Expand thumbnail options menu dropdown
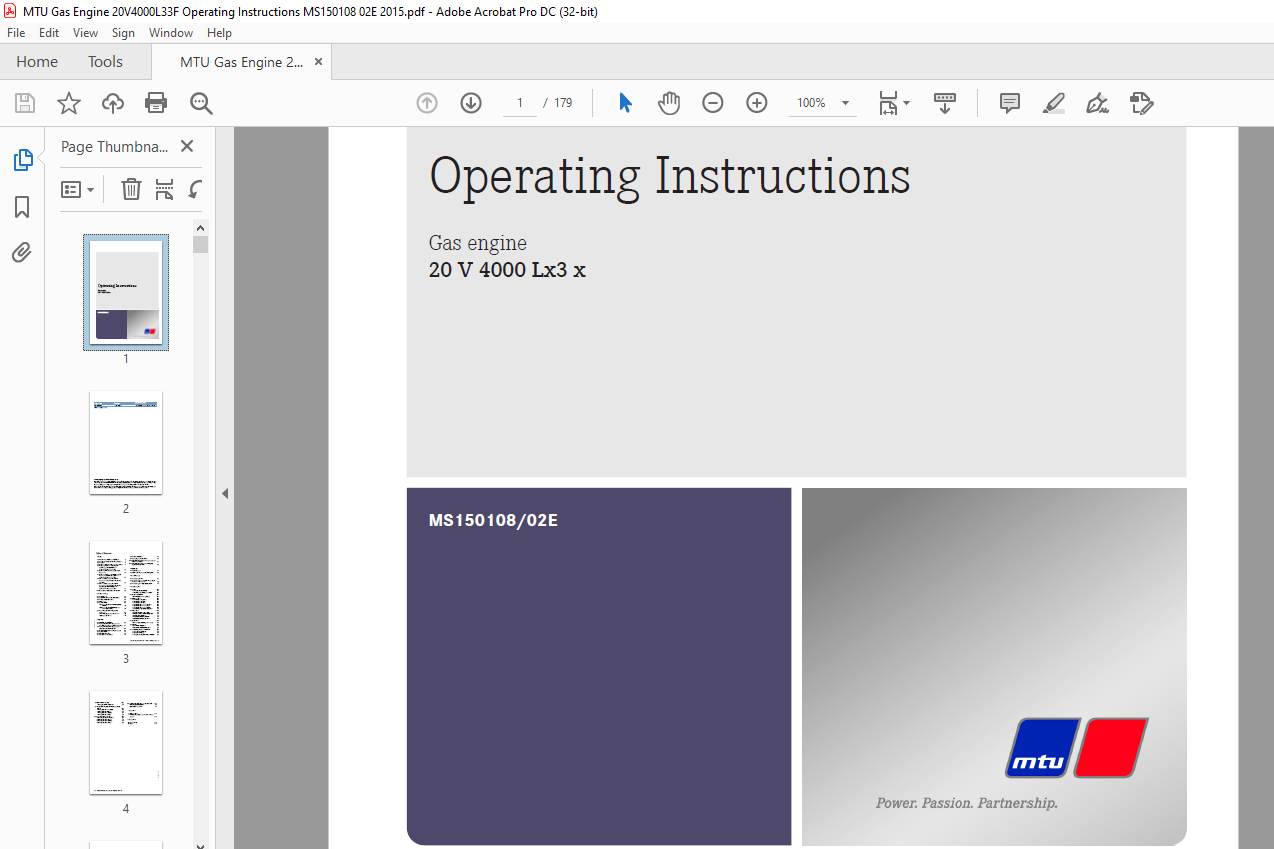 point(78,189)
